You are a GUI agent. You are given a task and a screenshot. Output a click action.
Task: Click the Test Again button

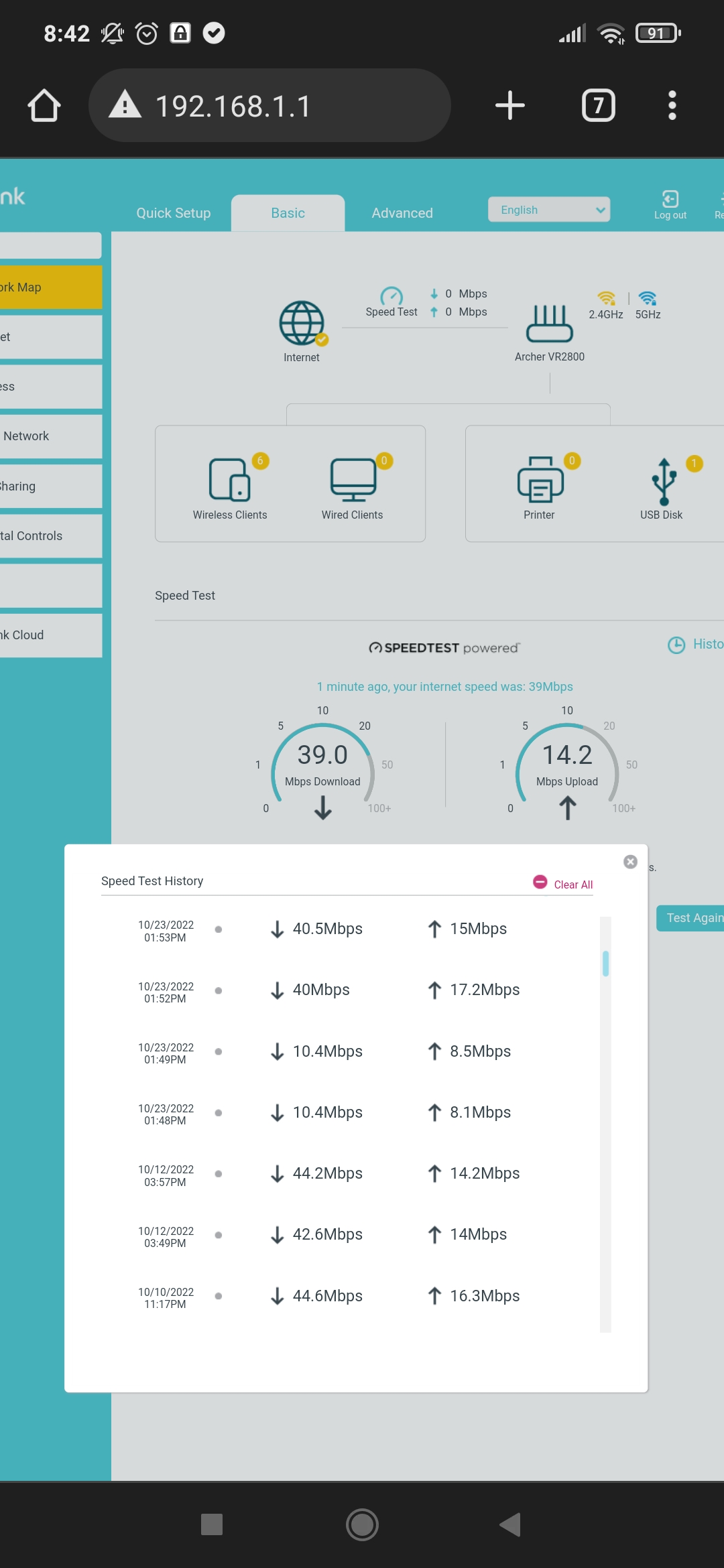[690, 918]
